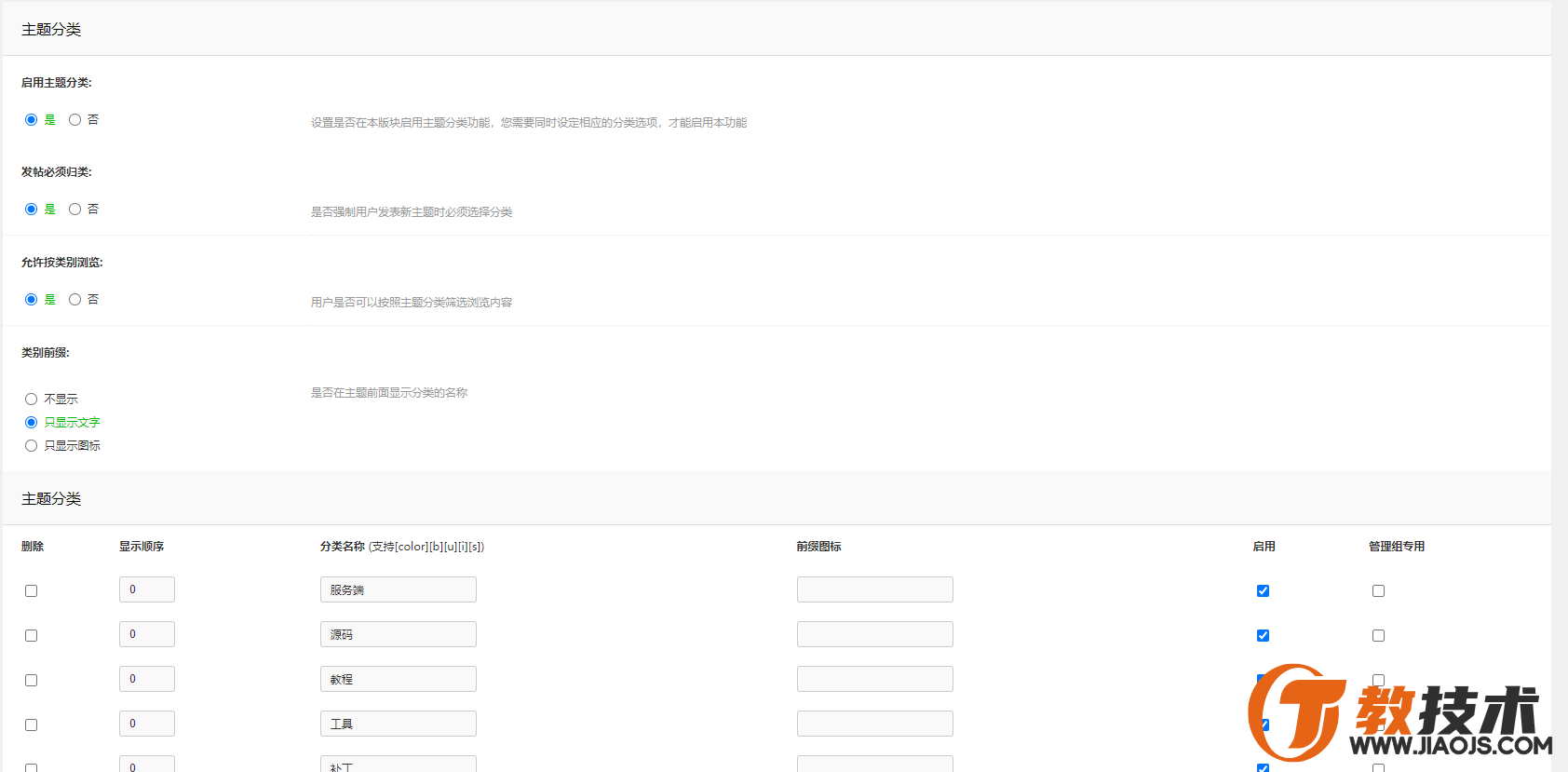1568x772 pixels.
Task: Click the hint text 是否在主题前面显示分类的名称
Action: pyautogui.click(x=389, y=393)
